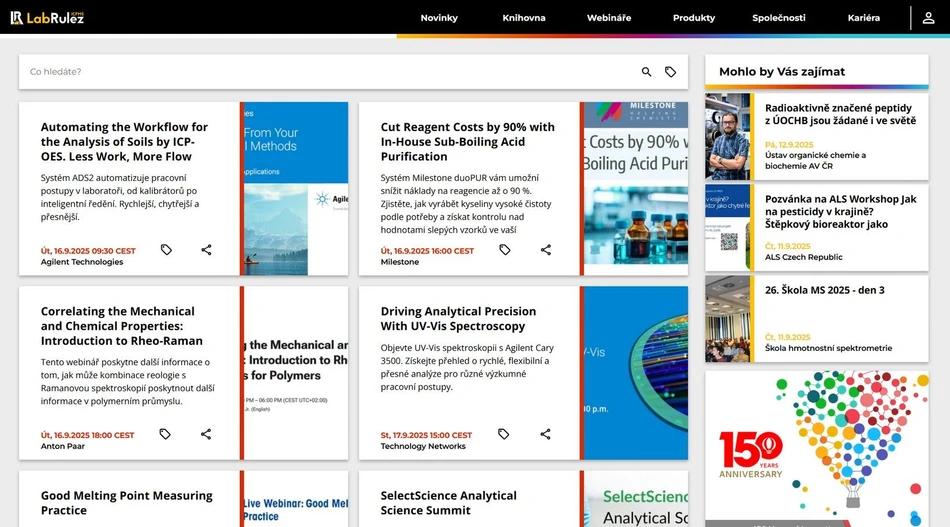Open the user account icon
The height and width of the screenshot is (527, 950).
click(x=929, y=18)
